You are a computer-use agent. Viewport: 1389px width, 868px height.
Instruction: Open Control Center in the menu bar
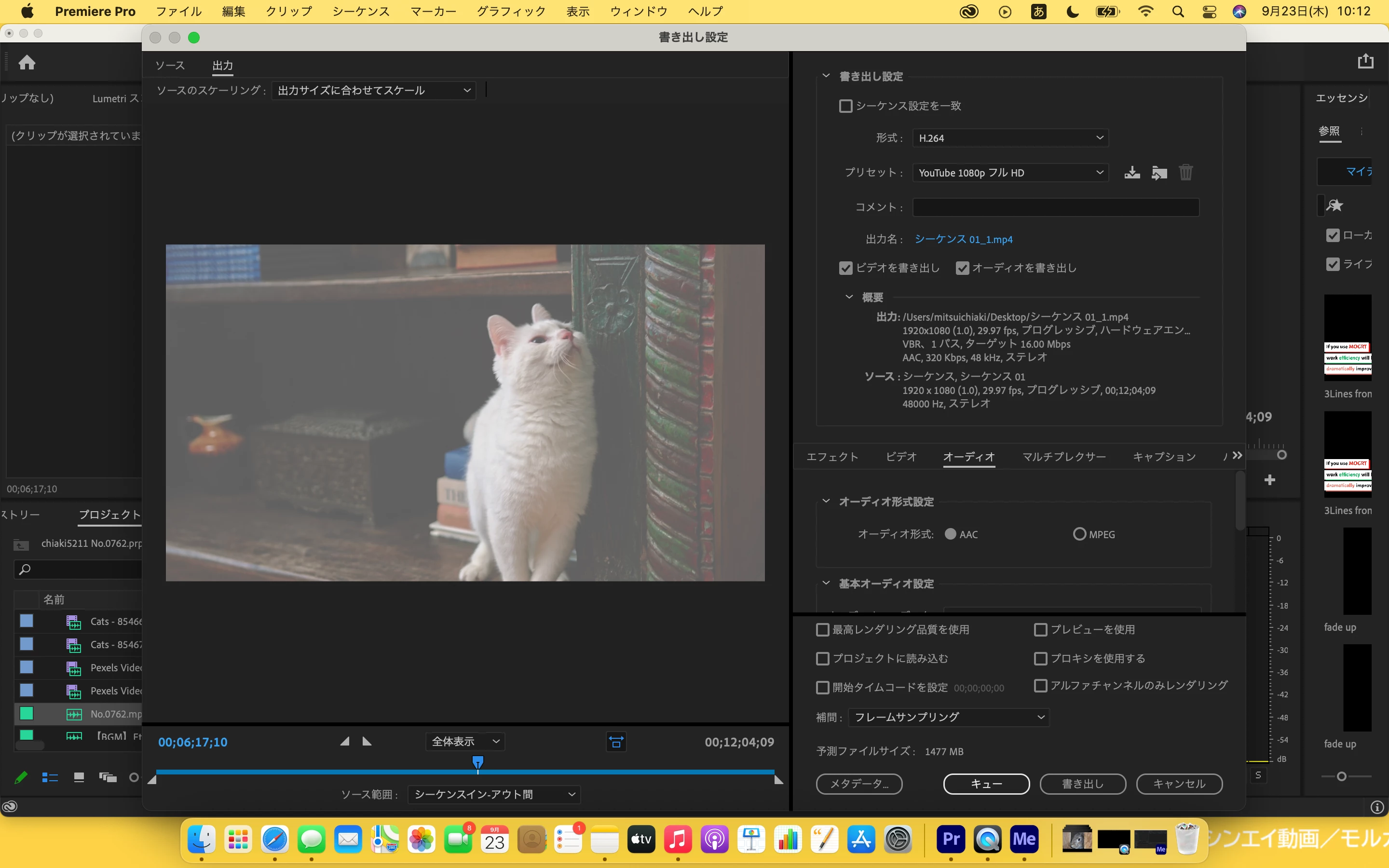pyautogui.click(x=1210, y=12)
